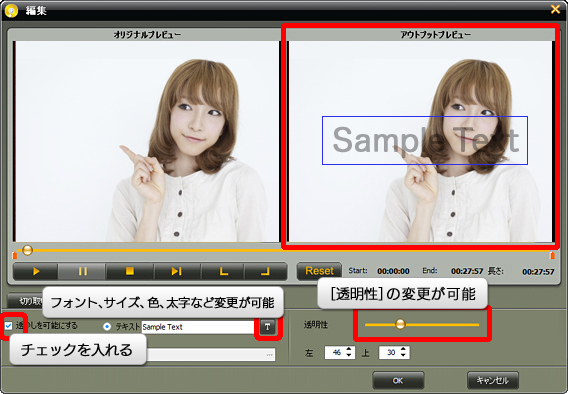Image resolution: width=568 pixels, height=394 pixels.
Task: Pause the video preview
Action: (x=82, y=271)
